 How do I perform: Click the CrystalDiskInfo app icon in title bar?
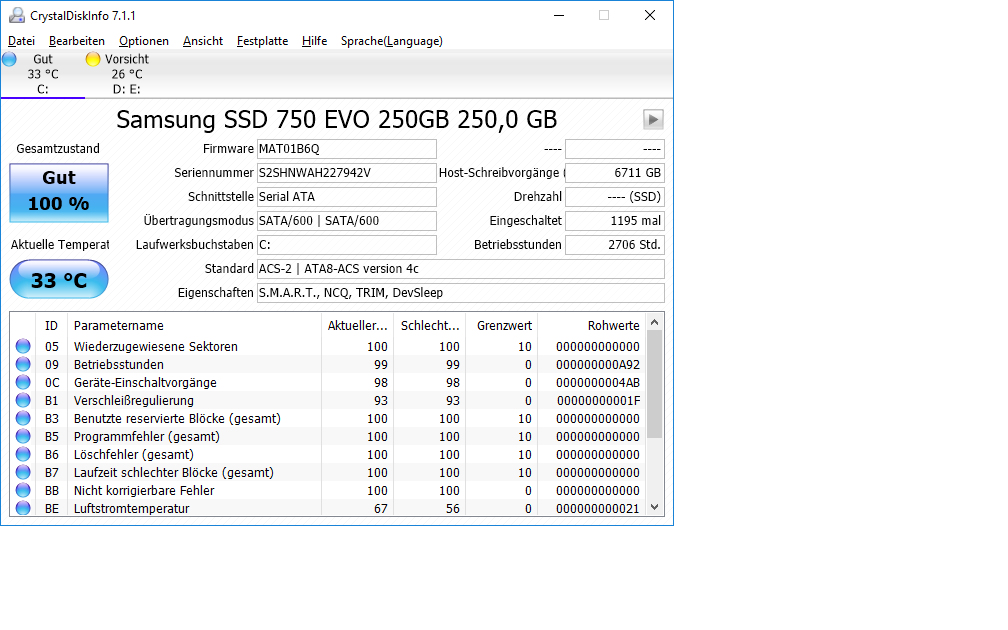pyautogui.click(x=17, y=15)
